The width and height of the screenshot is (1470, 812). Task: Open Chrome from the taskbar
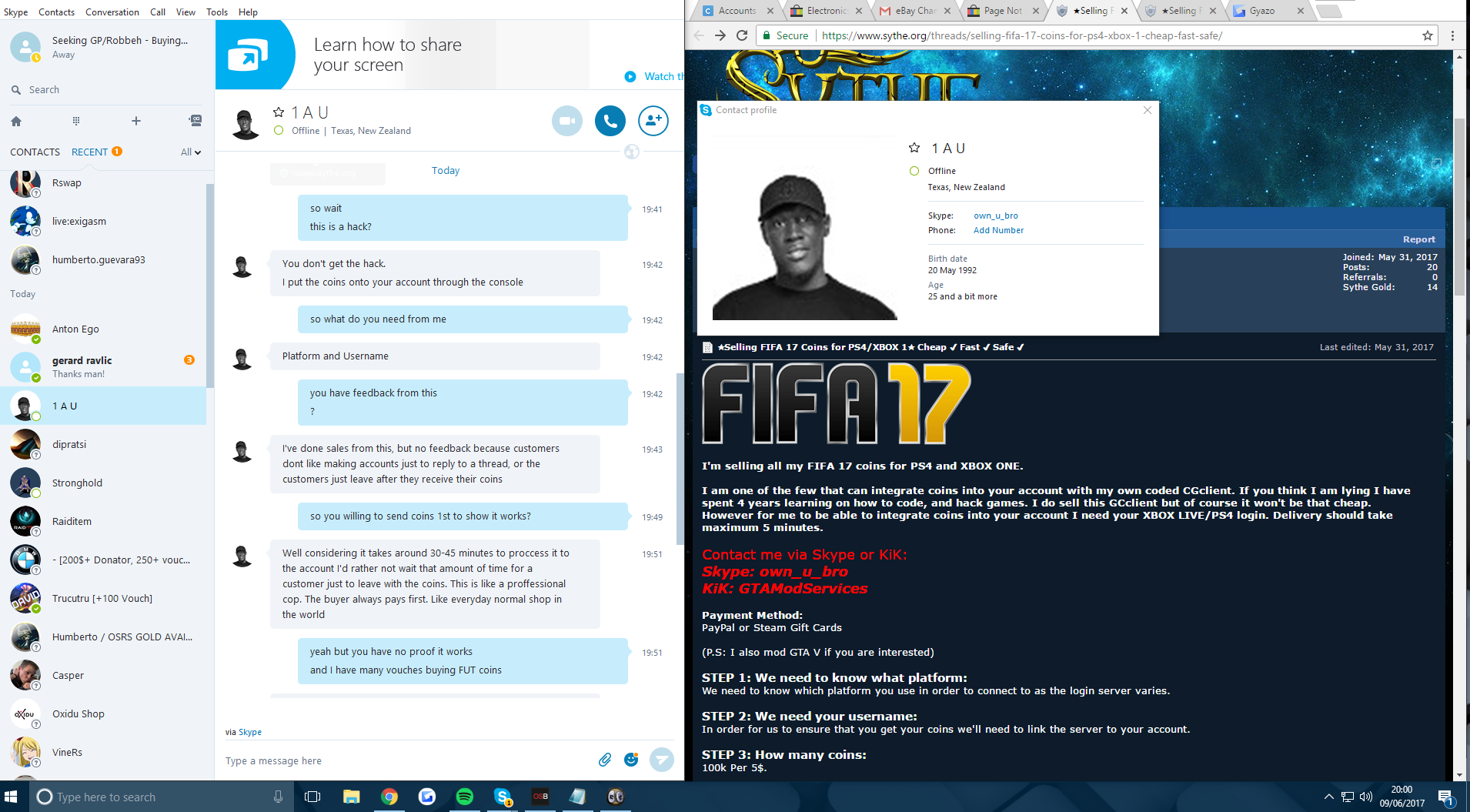389,797
